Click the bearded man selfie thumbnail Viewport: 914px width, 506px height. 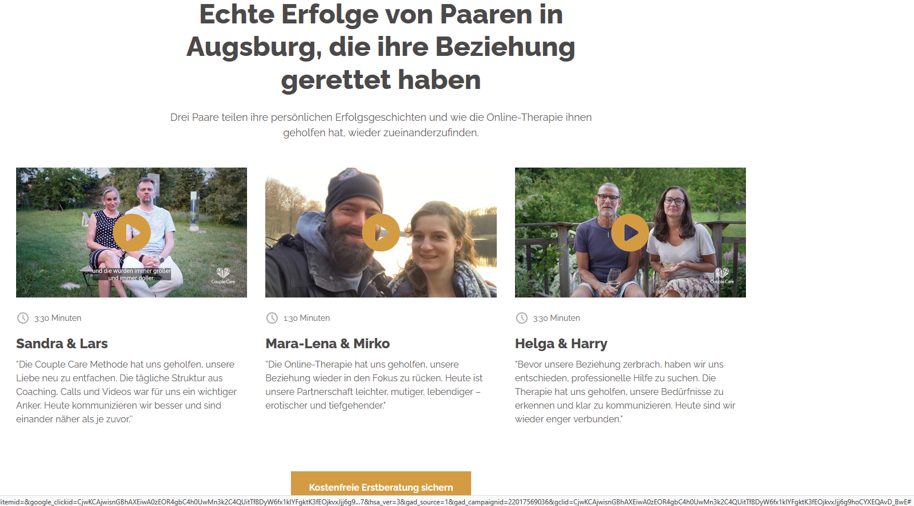point(381,233)
